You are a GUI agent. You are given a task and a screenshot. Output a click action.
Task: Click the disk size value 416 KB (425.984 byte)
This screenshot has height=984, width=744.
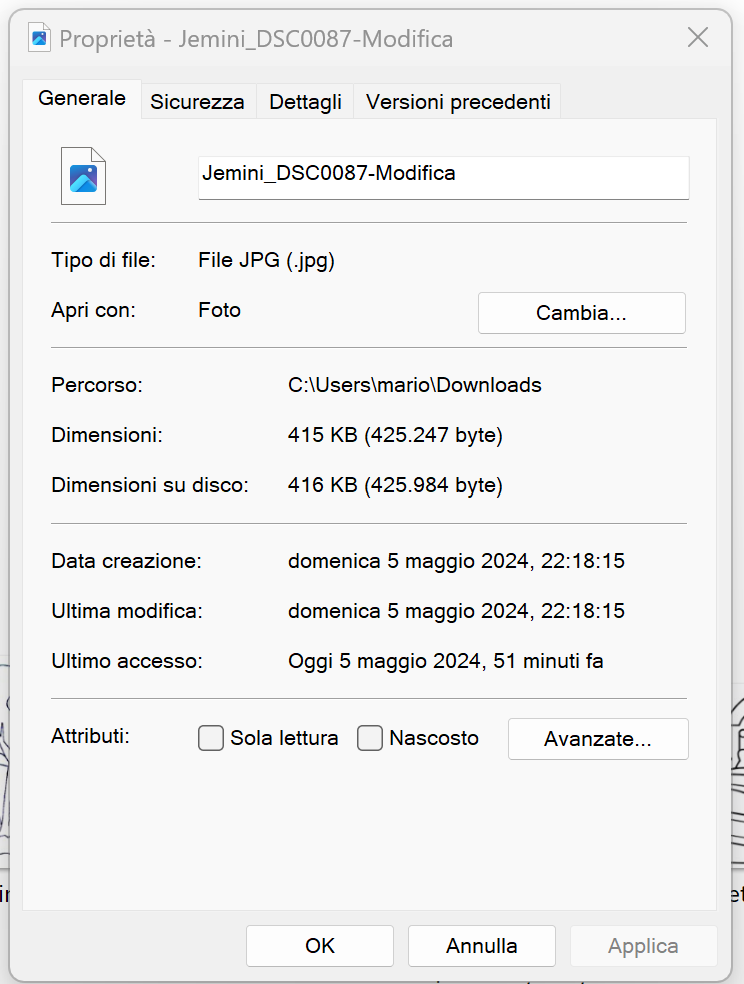tap(395, 485)
